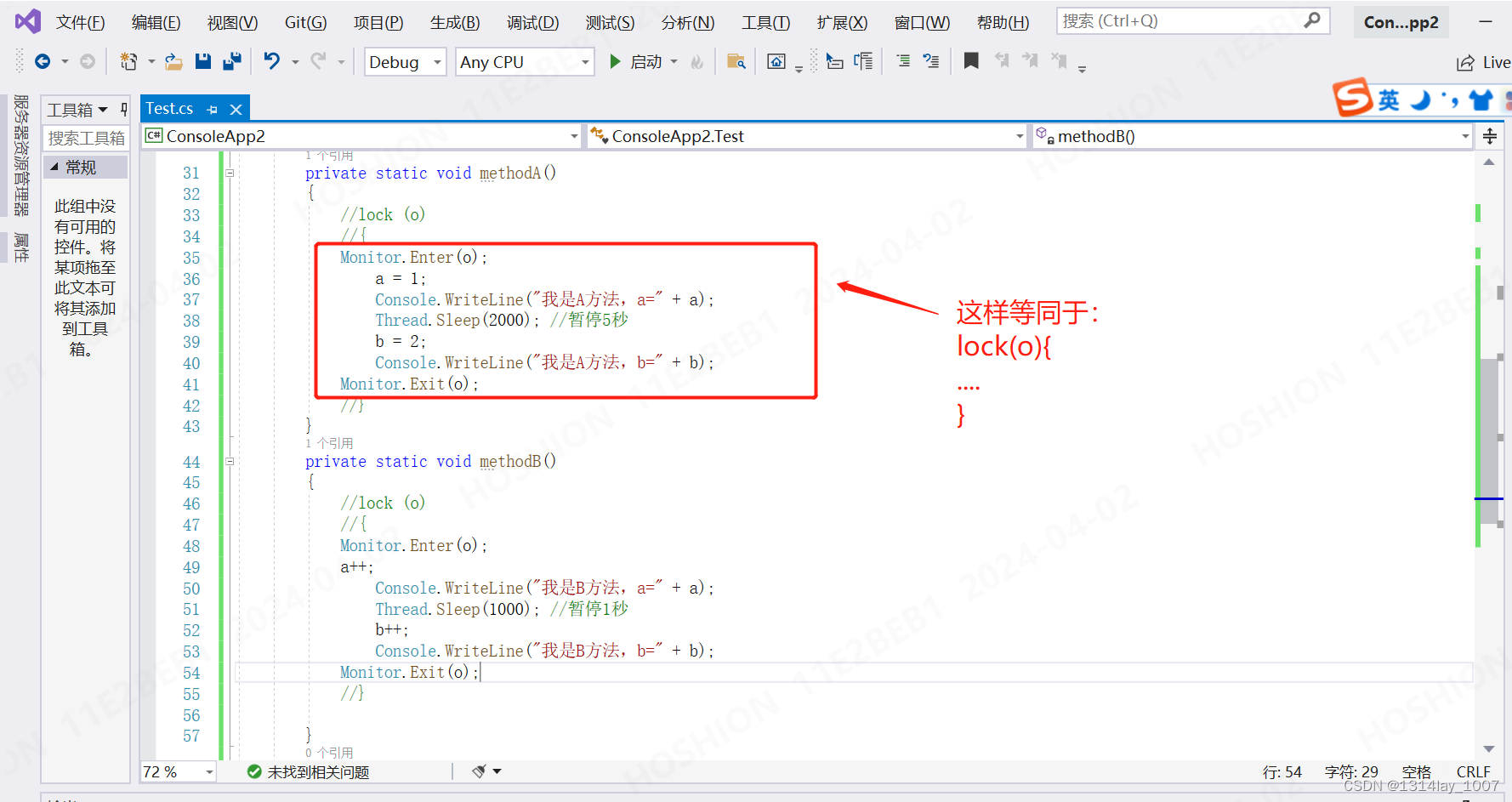Collapse the 常规 toolbox group
The width and height of the screenshot is (1512, 802).
coord(54,167)
